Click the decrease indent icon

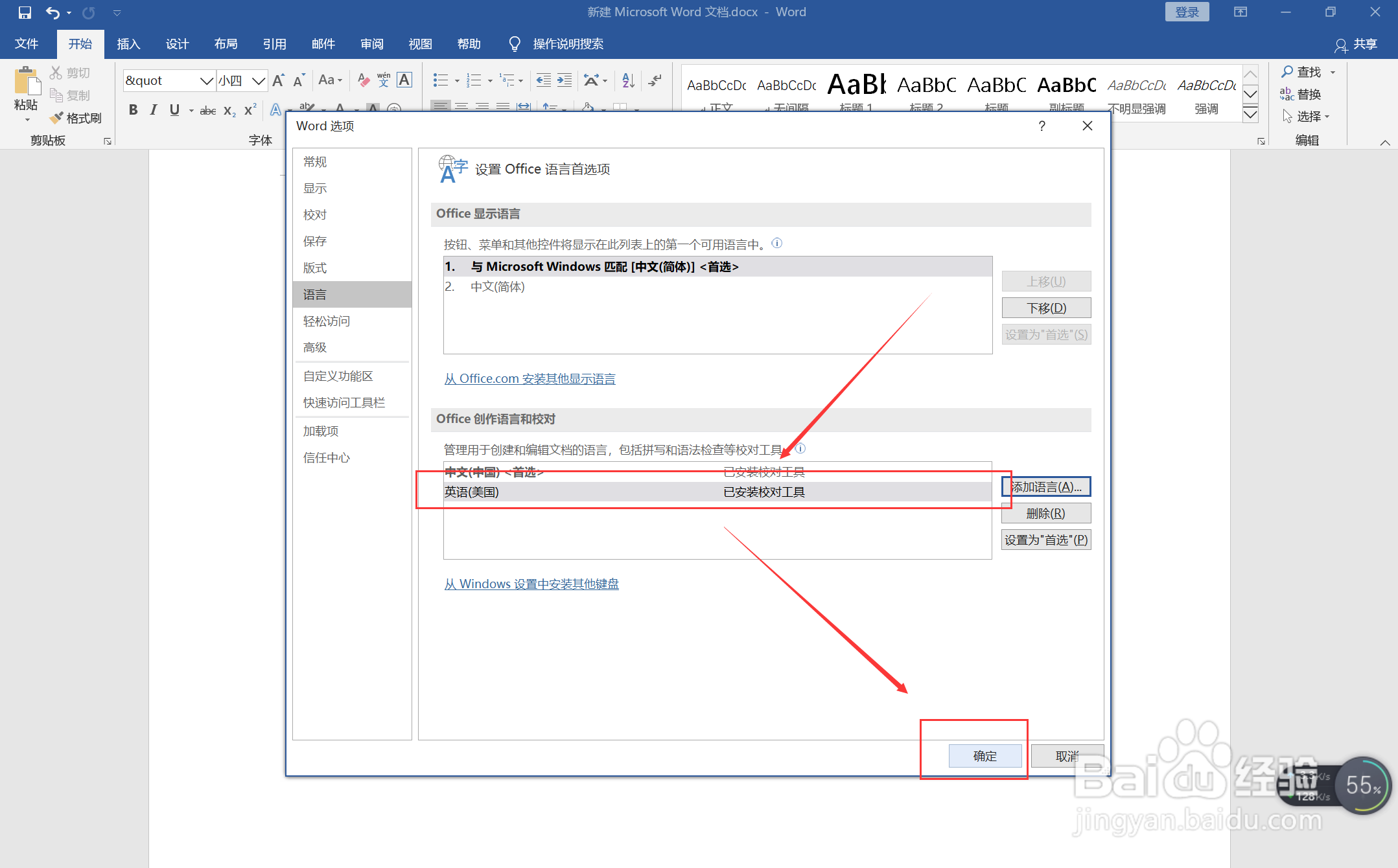543,80
